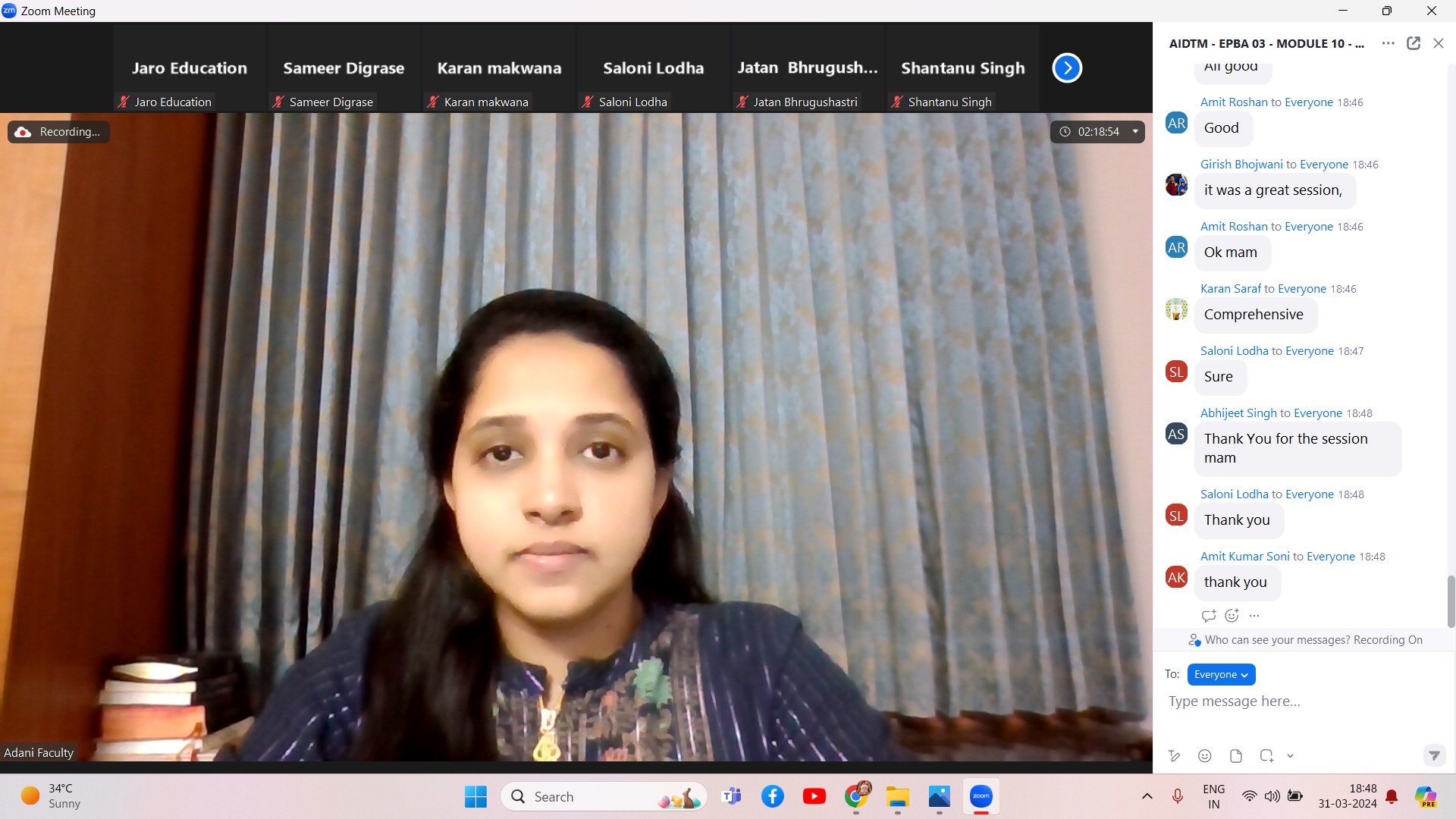Toggle the Wi-Fi network icon in taskbar
Viewport: 1456px width, 819px height.
[x=1249, y=795]
